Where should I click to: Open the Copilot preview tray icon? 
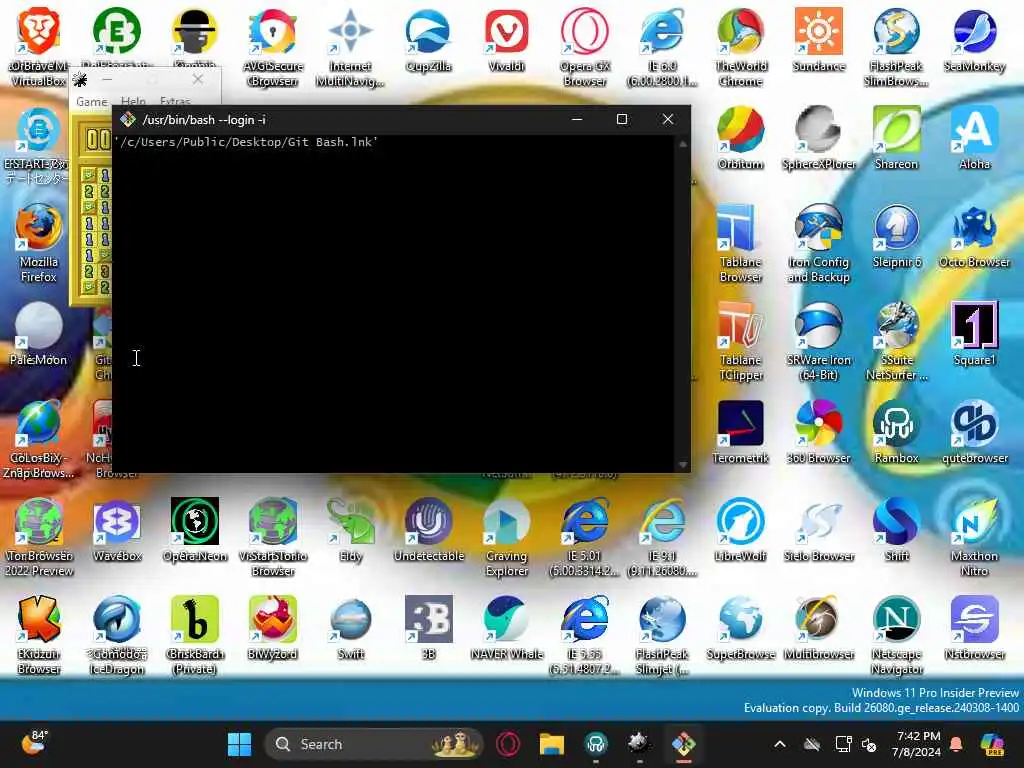(x=992, y=744)
